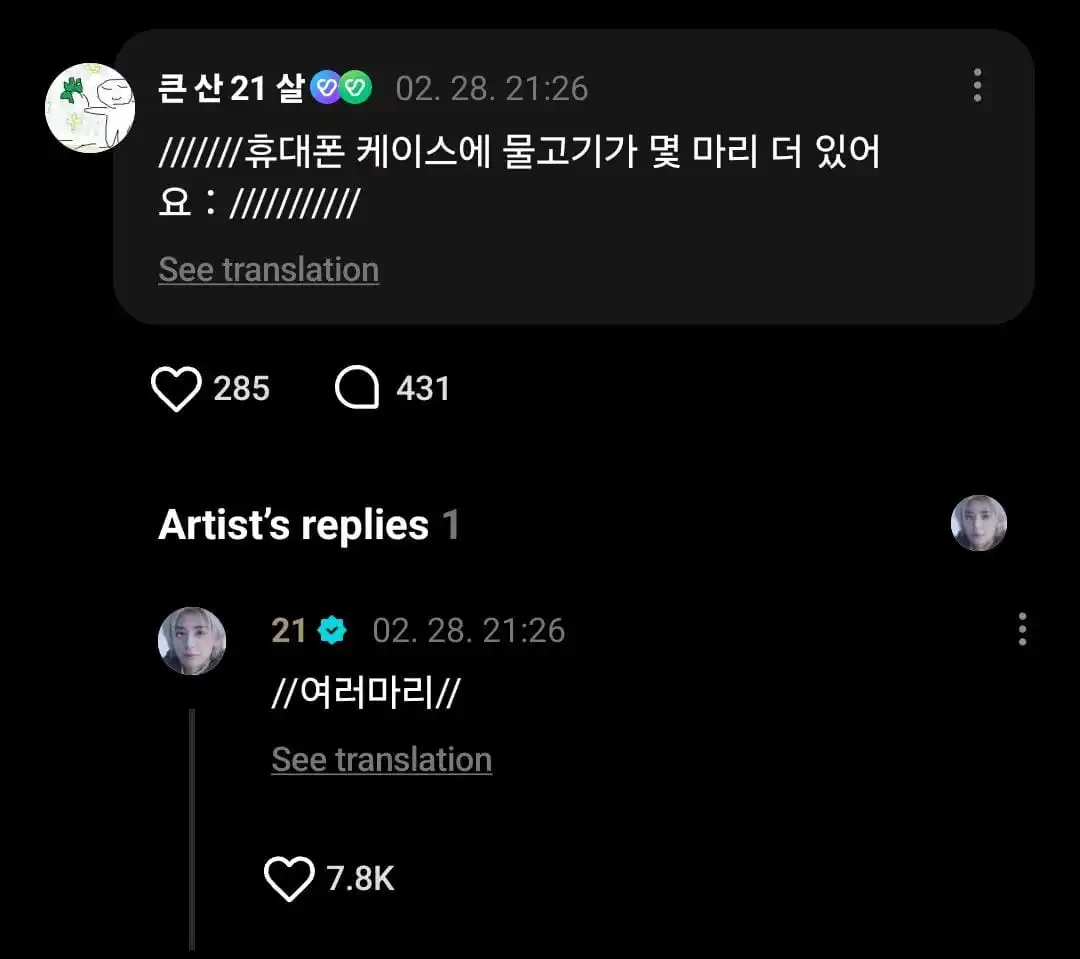See translation of the fan post
Image resolution: width=1080 pixels, height=959 pixels.
268,270
